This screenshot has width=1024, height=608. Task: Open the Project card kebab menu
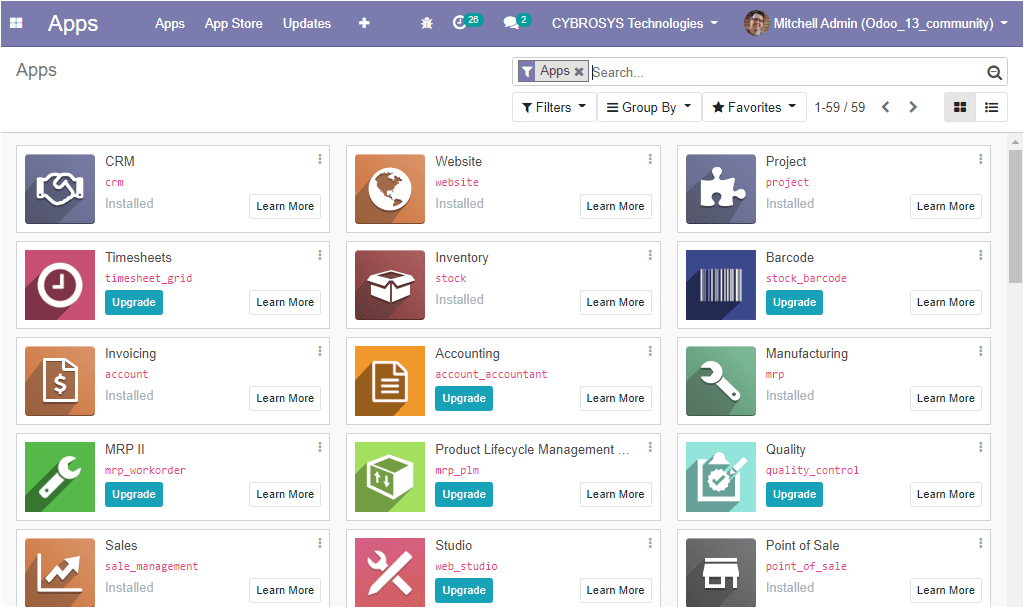[x=980, y=159]
